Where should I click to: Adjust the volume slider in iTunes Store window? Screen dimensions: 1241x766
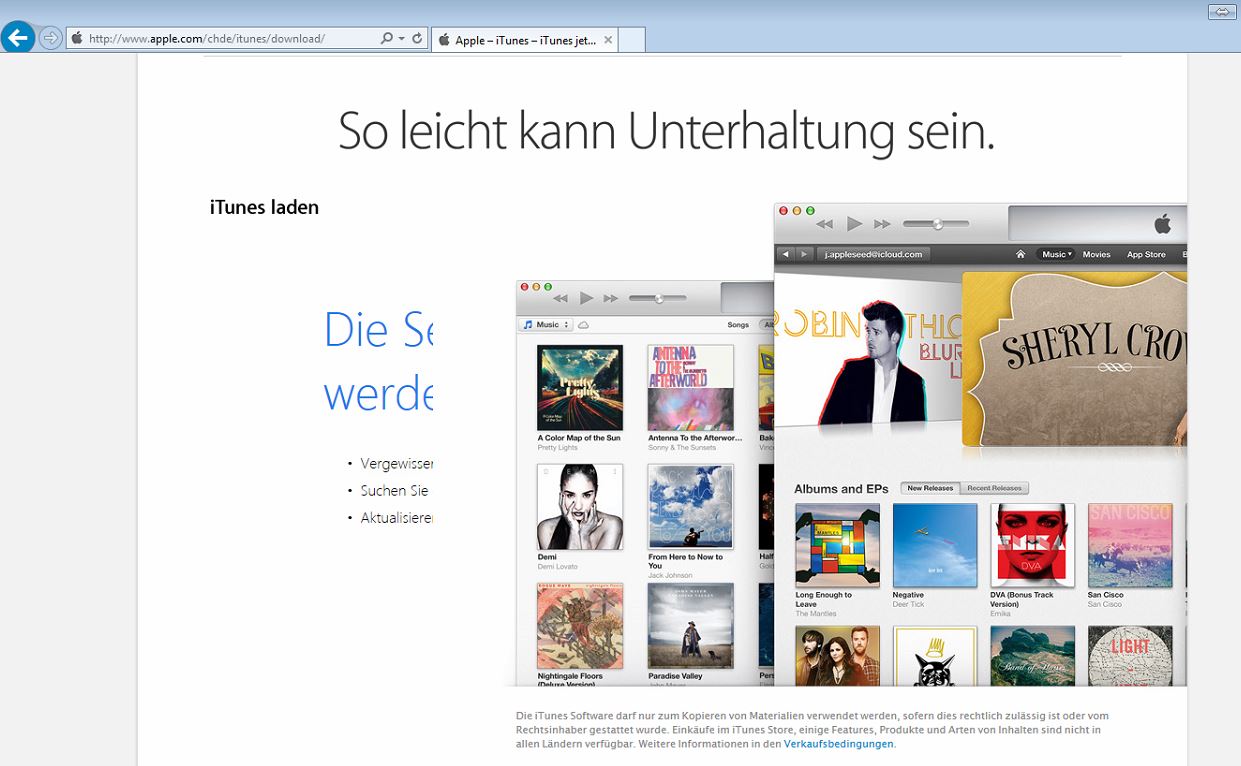click(x=936, y=224)
